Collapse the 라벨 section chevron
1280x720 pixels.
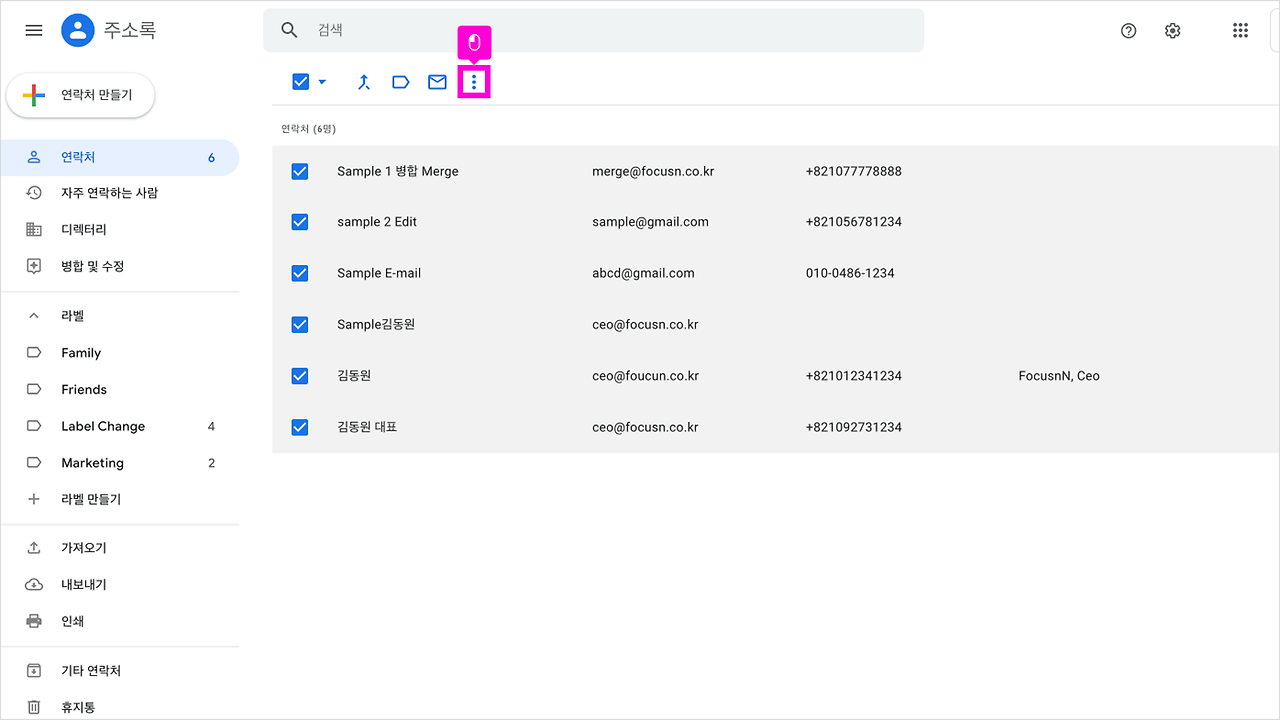tap(34, 316)
